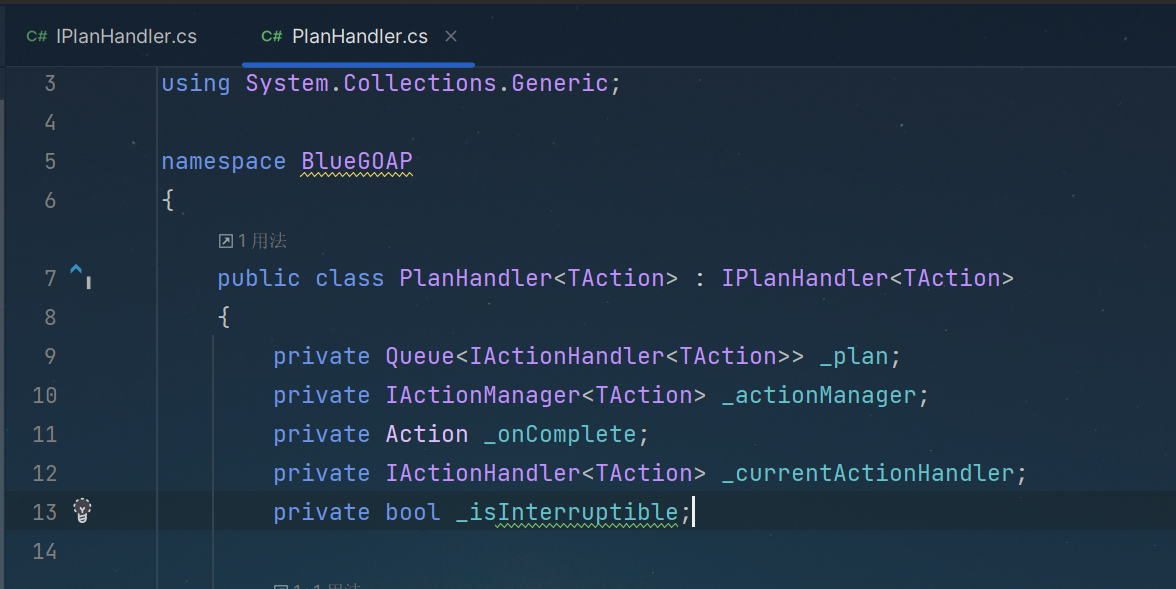This screenshot has height=589, width=1176.
Task: Click the PlanHandler class name on line 7
Action: (476, 278)
